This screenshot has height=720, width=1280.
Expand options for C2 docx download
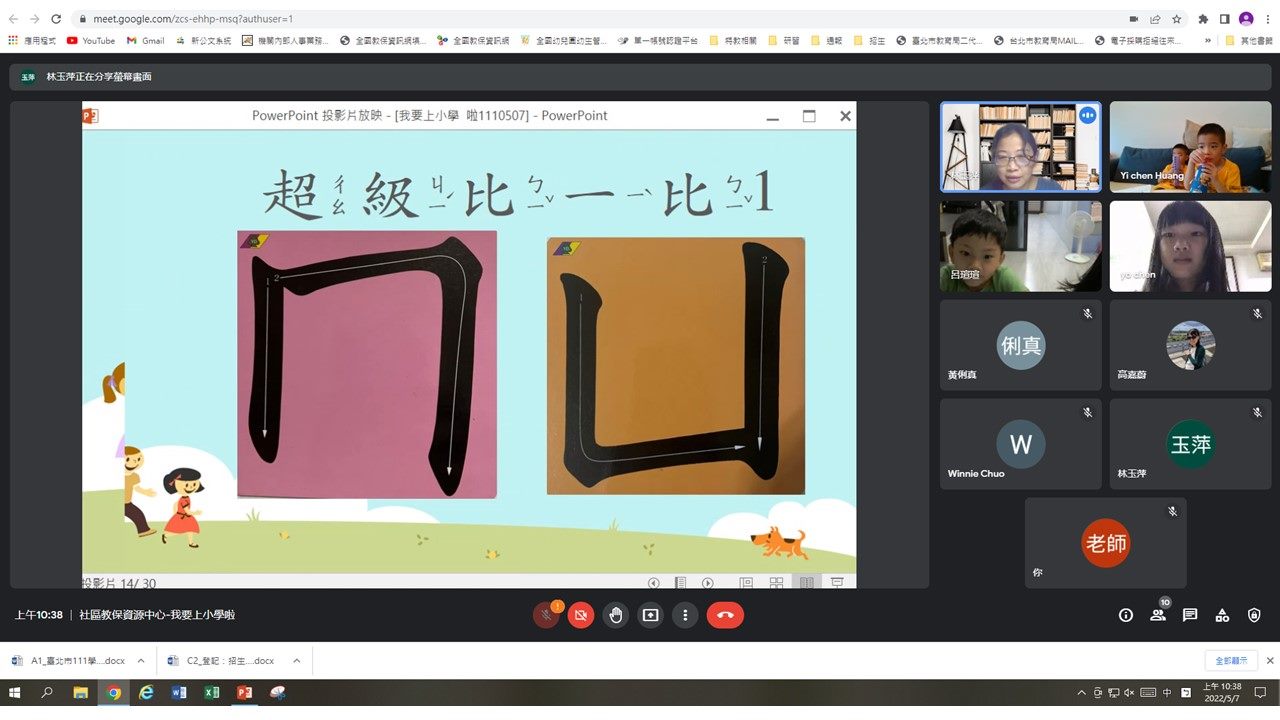pos(297,661)
